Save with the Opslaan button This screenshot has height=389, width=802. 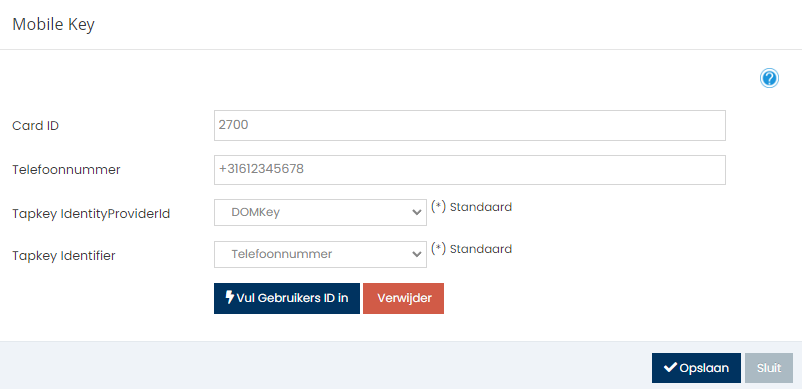(696, 368)
